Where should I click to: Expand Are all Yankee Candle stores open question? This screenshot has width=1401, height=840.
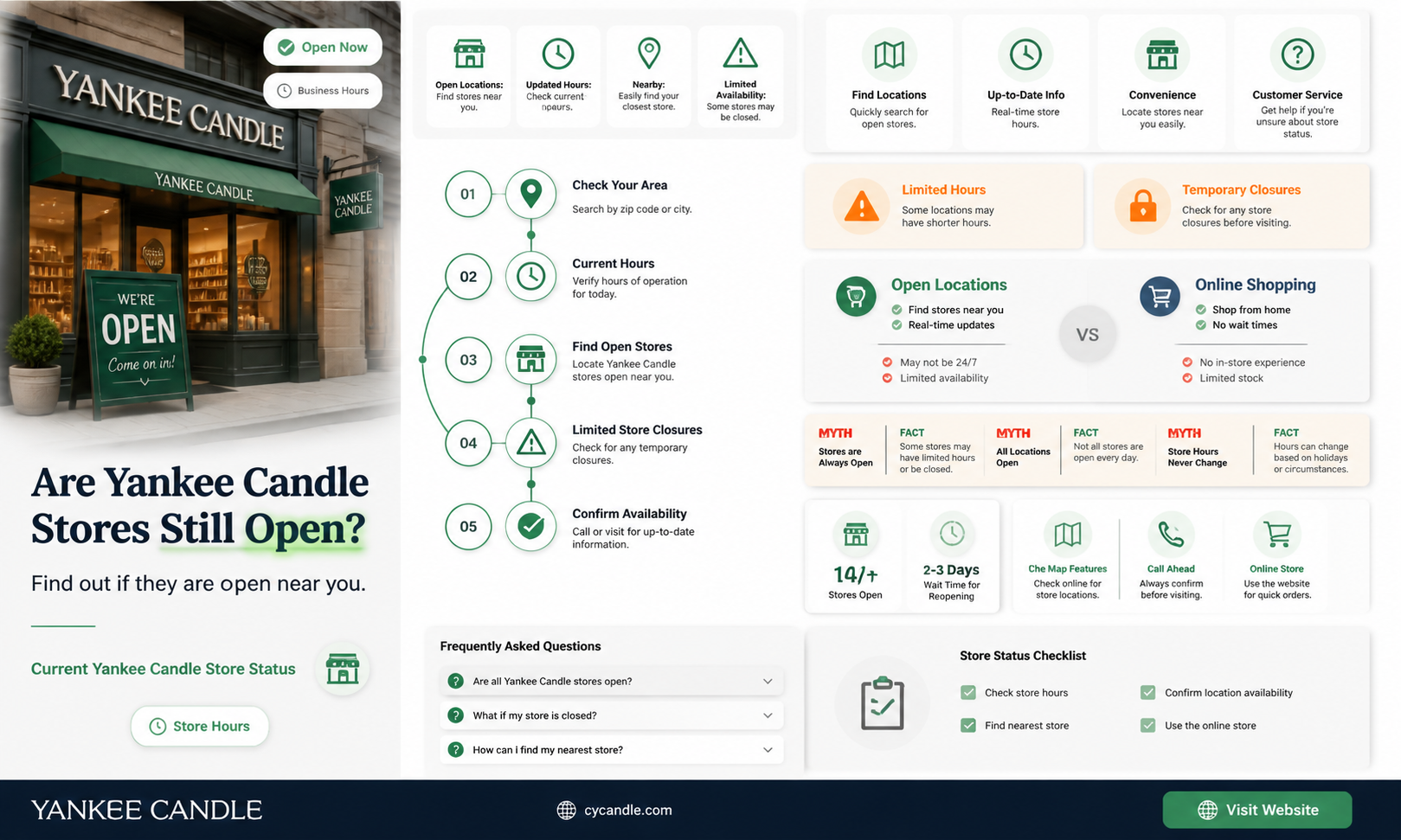click(x=612, y=682)
